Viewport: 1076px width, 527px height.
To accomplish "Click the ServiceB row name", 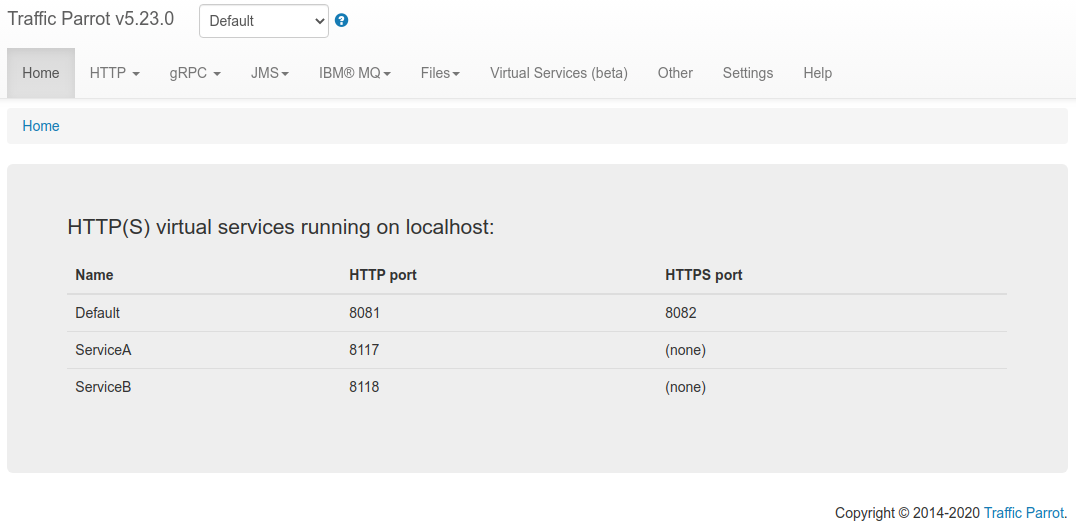I will coord(103,387).
